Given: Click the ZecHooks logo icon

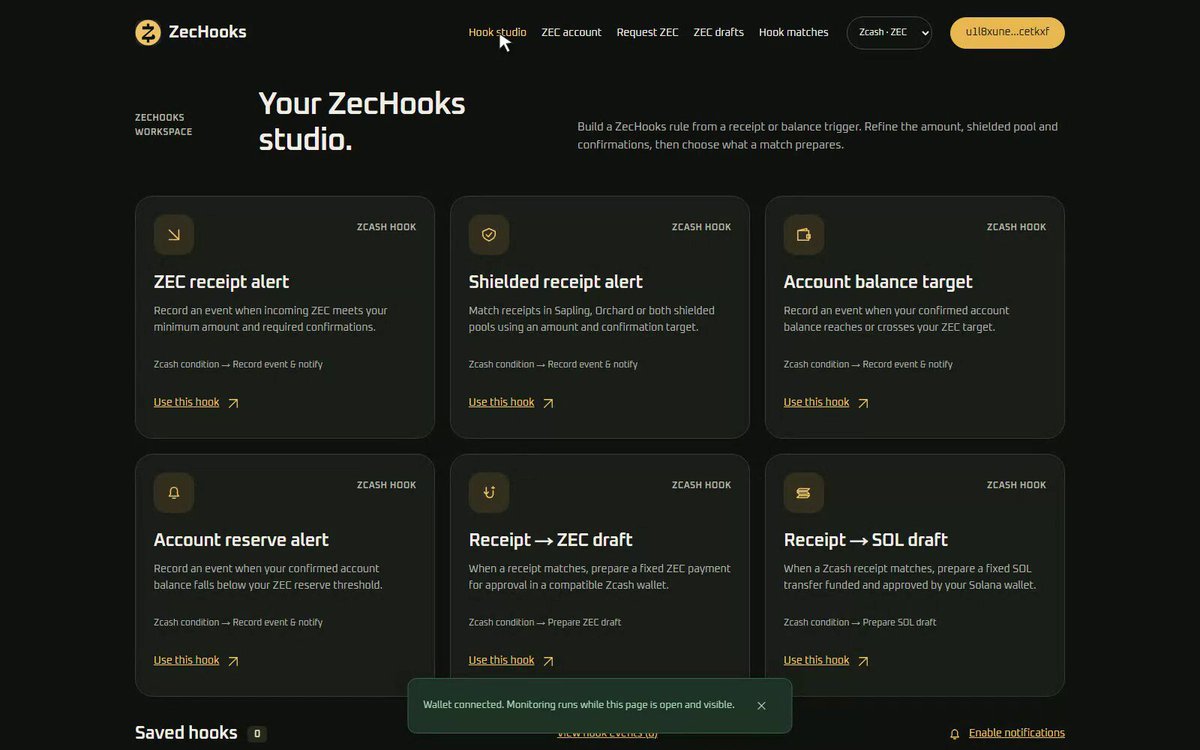Looking at the screenshot, I should click(148, 32).
